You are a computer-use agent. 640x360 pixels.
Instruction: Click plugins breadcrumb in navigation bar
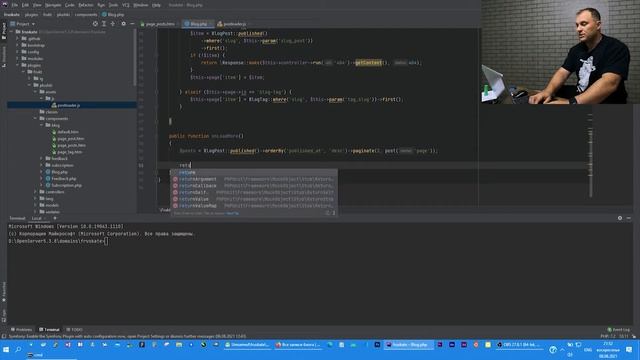click(31, 15)
